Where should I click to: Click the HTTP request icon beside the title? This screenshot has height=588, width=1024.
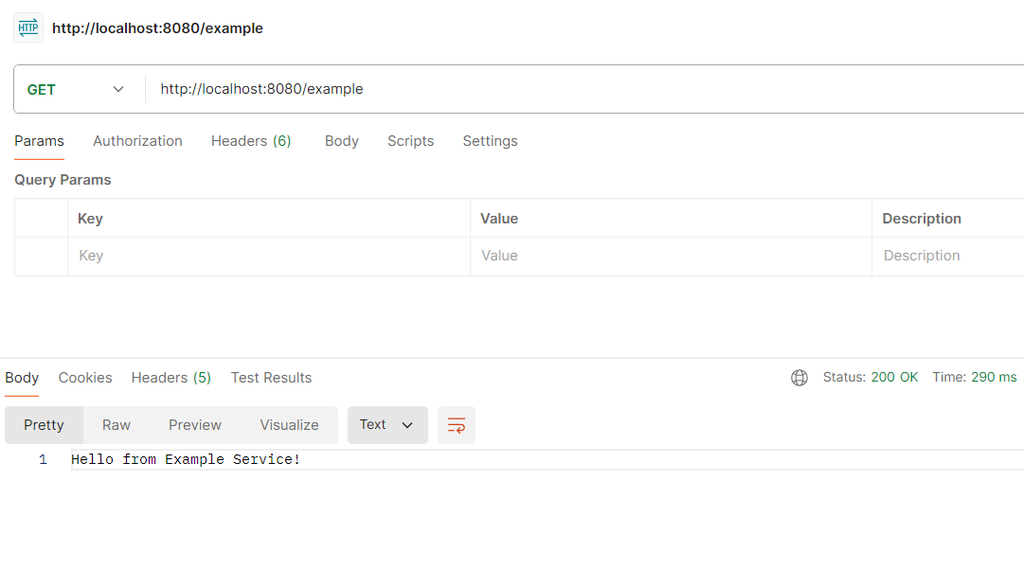[x=28, y=28]
